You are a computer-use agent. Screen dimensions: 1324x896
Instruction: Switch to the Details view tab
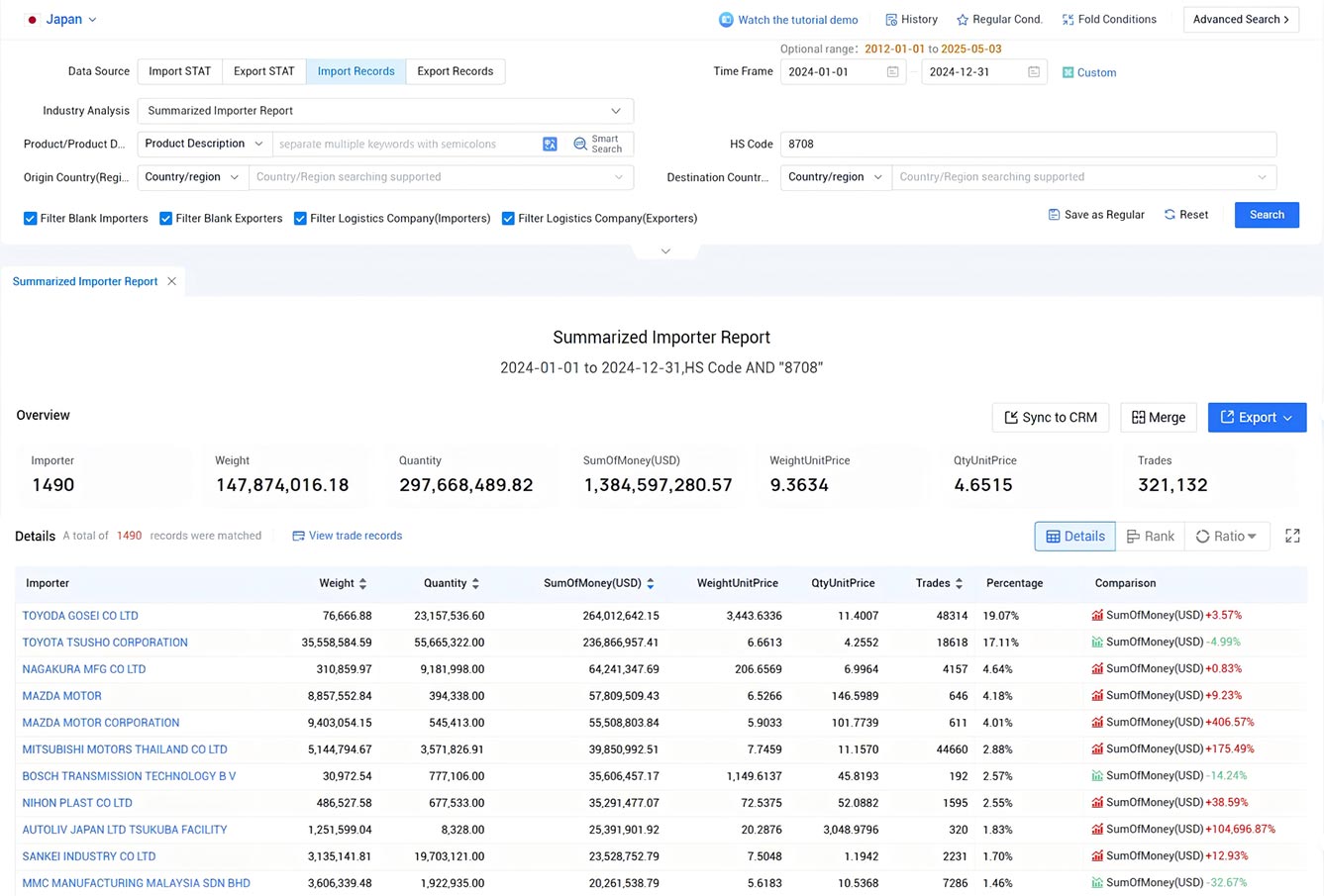coord(1074,537)
